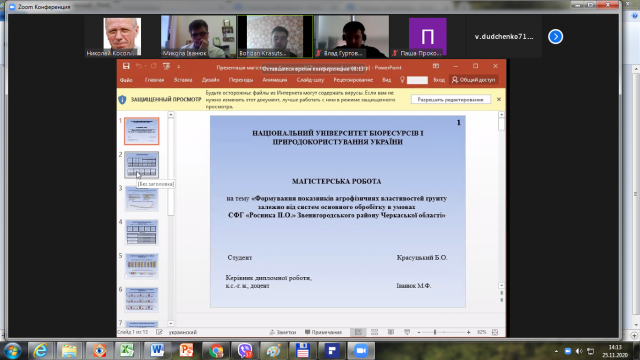Select Влад Гуртов participant video tile
Screen dimensions: 640x360
tap(351, 37)
